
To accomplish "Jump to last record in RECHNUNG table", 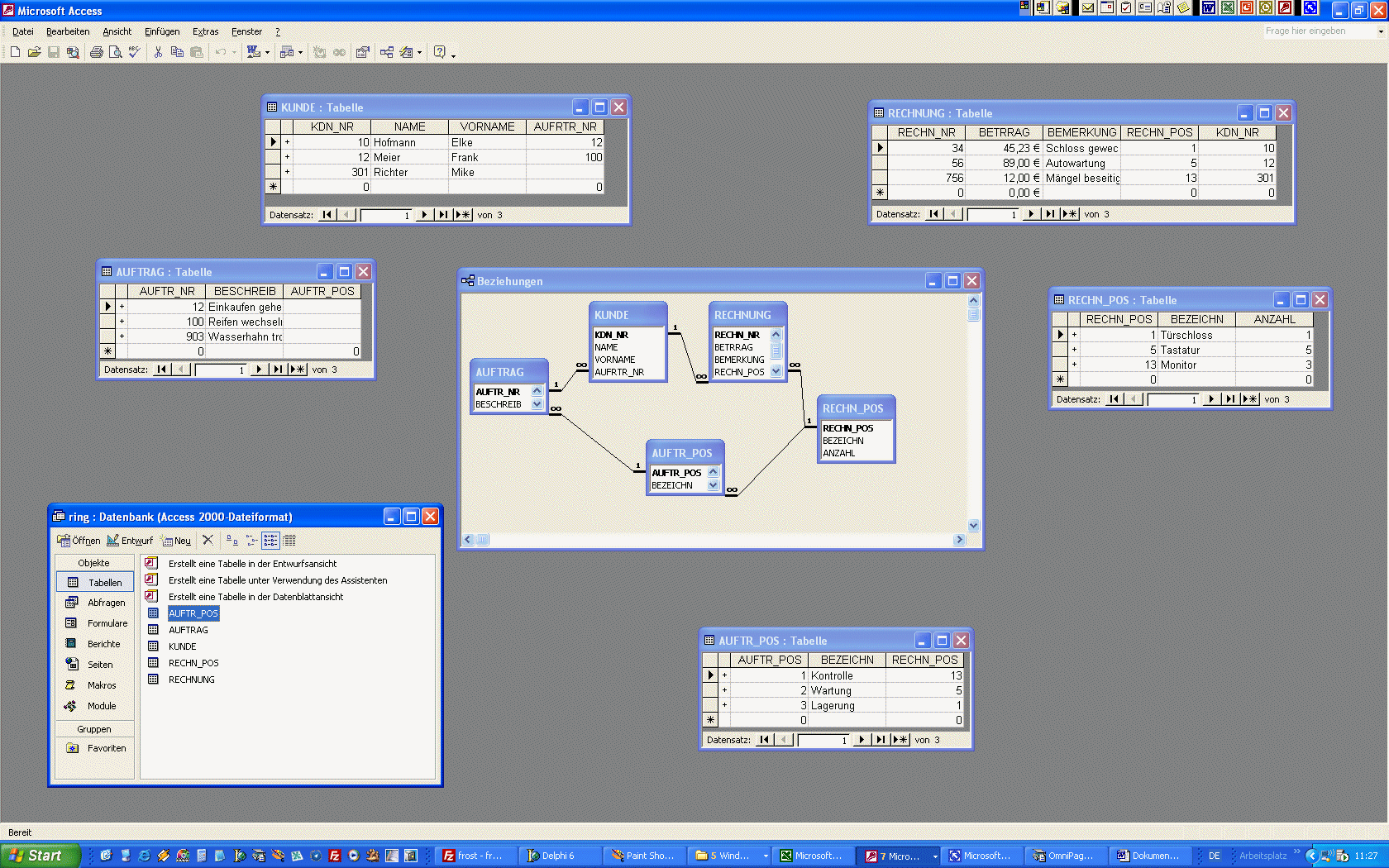I will click(x=1049, y=214).
